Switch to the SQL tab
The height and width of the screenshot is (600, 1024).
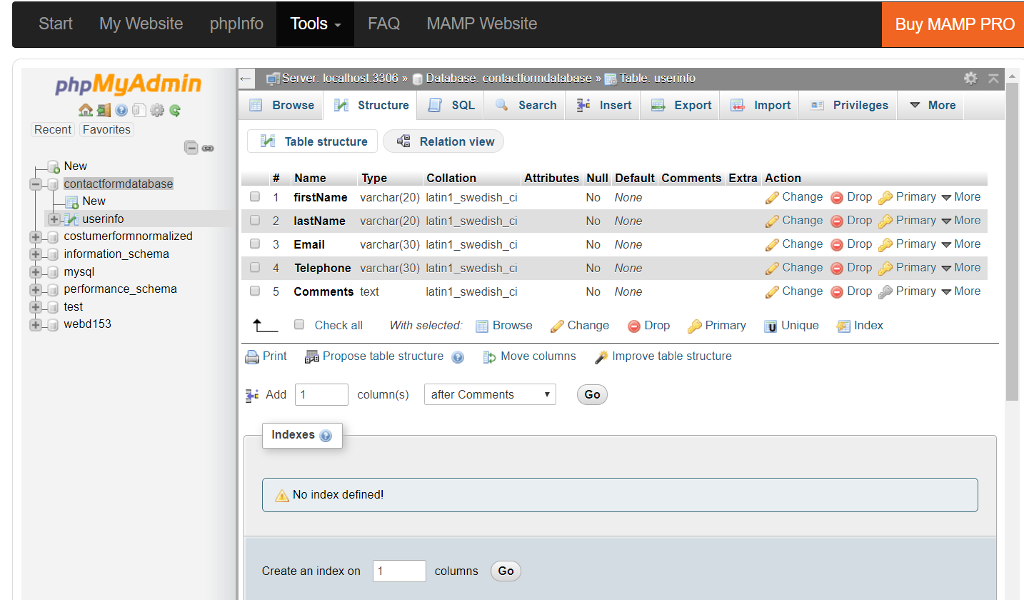451,105
